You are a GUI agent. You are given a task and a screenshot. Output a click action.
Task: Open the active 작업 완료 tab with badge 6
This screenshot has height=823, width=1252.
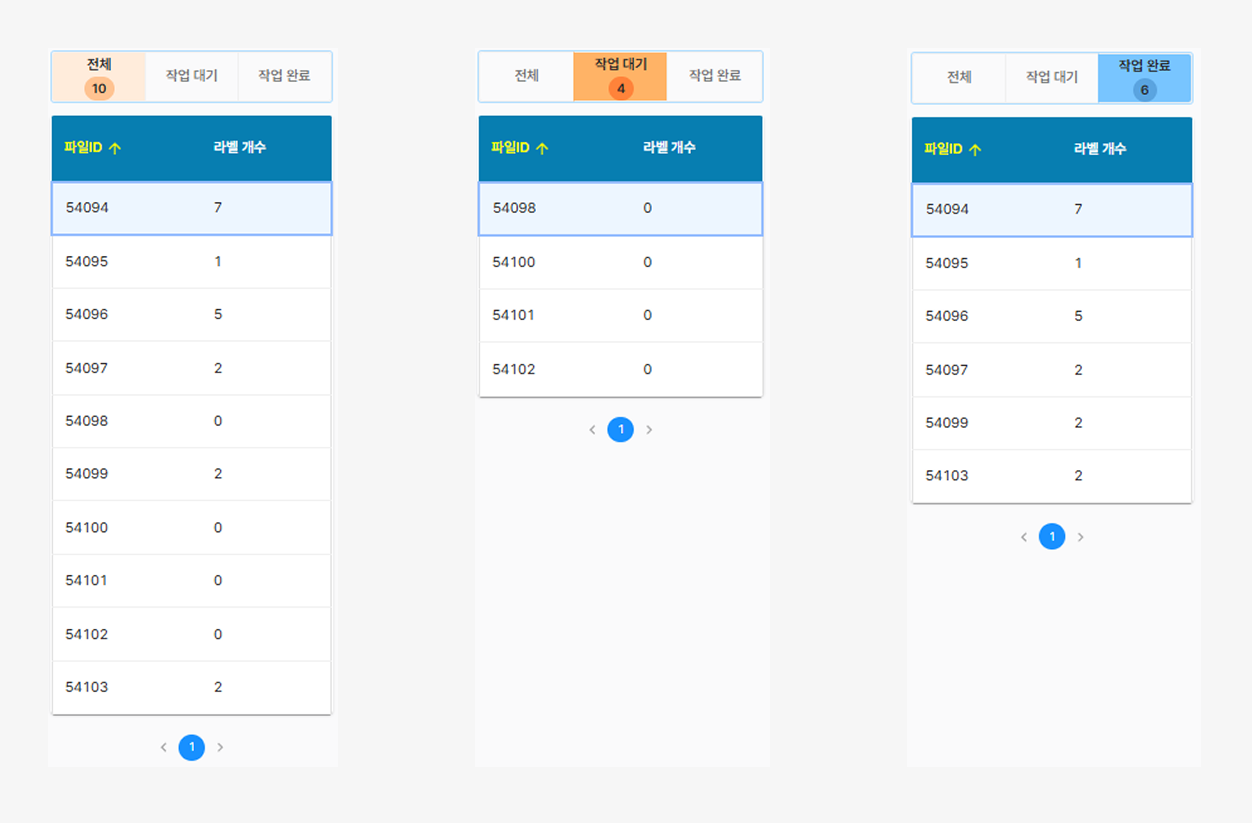pyautogui.click(x=1145, y=77)
